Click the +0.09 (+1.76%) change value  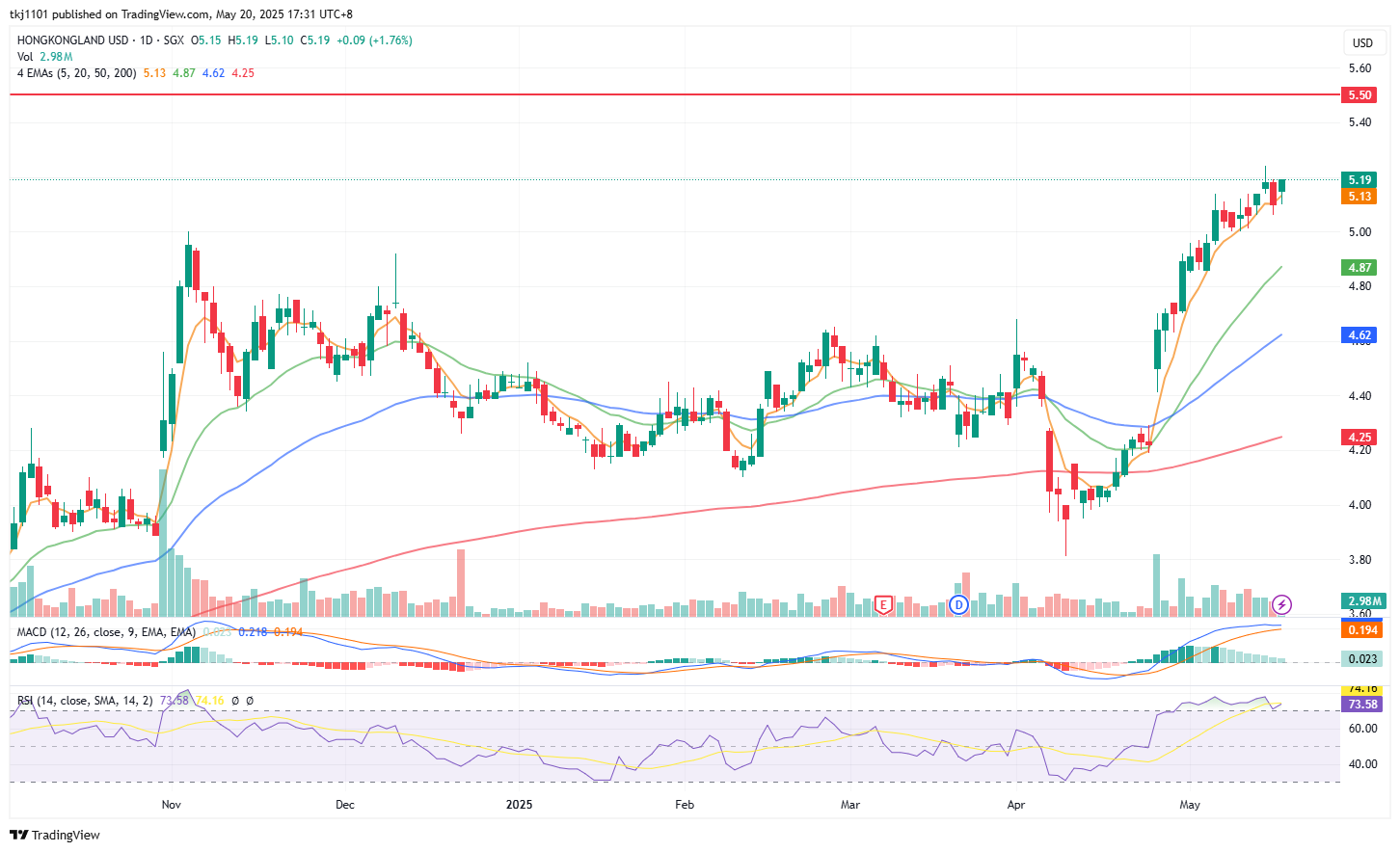(374, 40)
